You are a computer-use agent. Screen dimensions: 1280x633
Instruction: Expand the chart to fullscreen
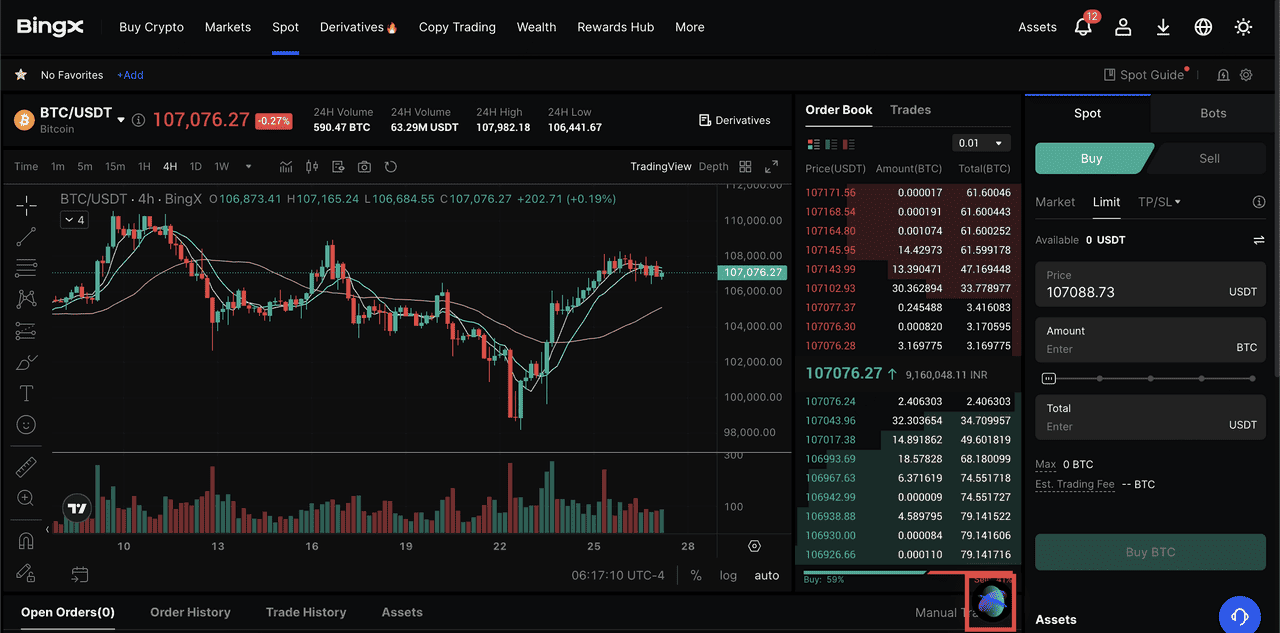[771, 167]
